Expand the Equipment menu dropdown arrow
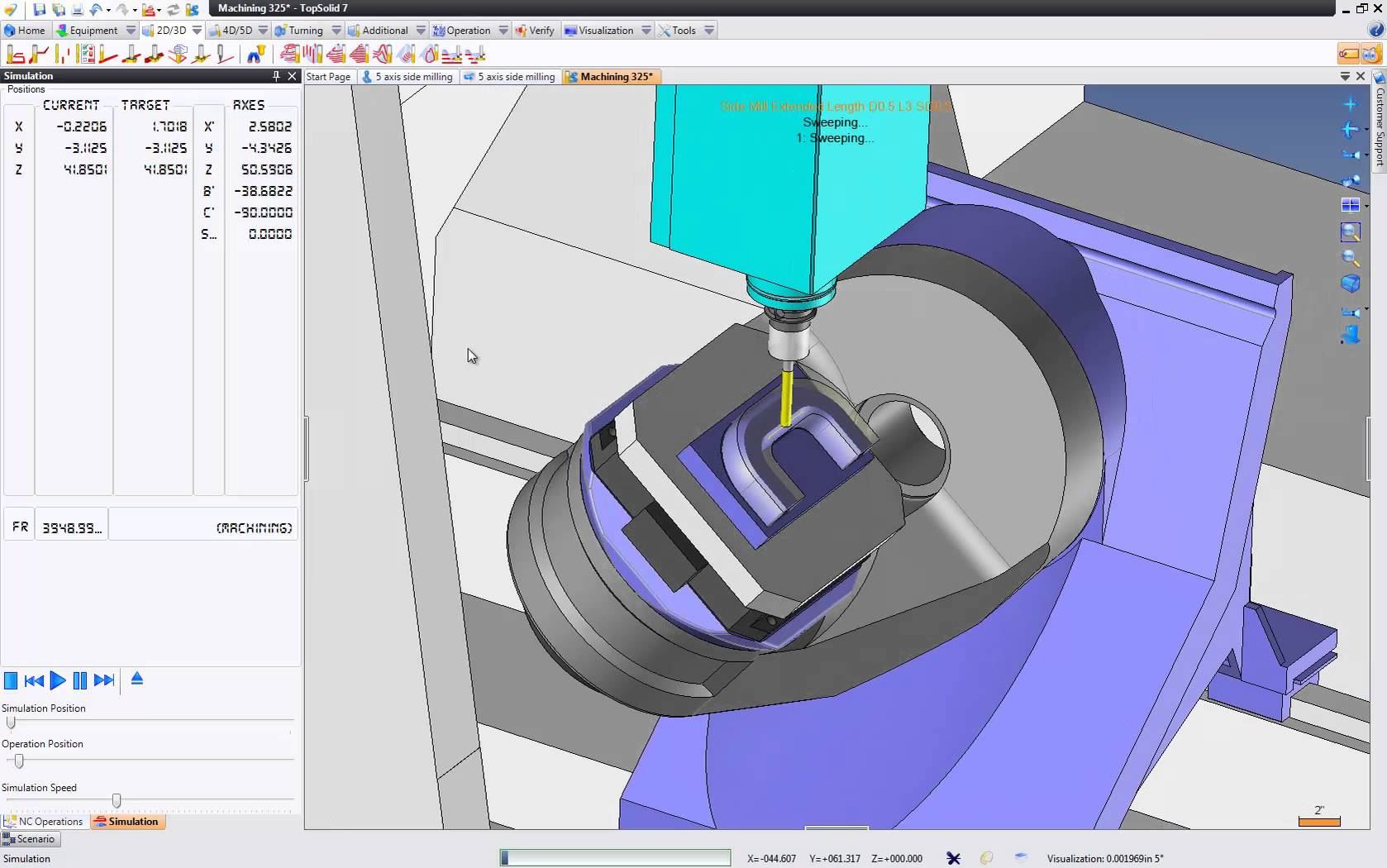 [x=131, y=31]
